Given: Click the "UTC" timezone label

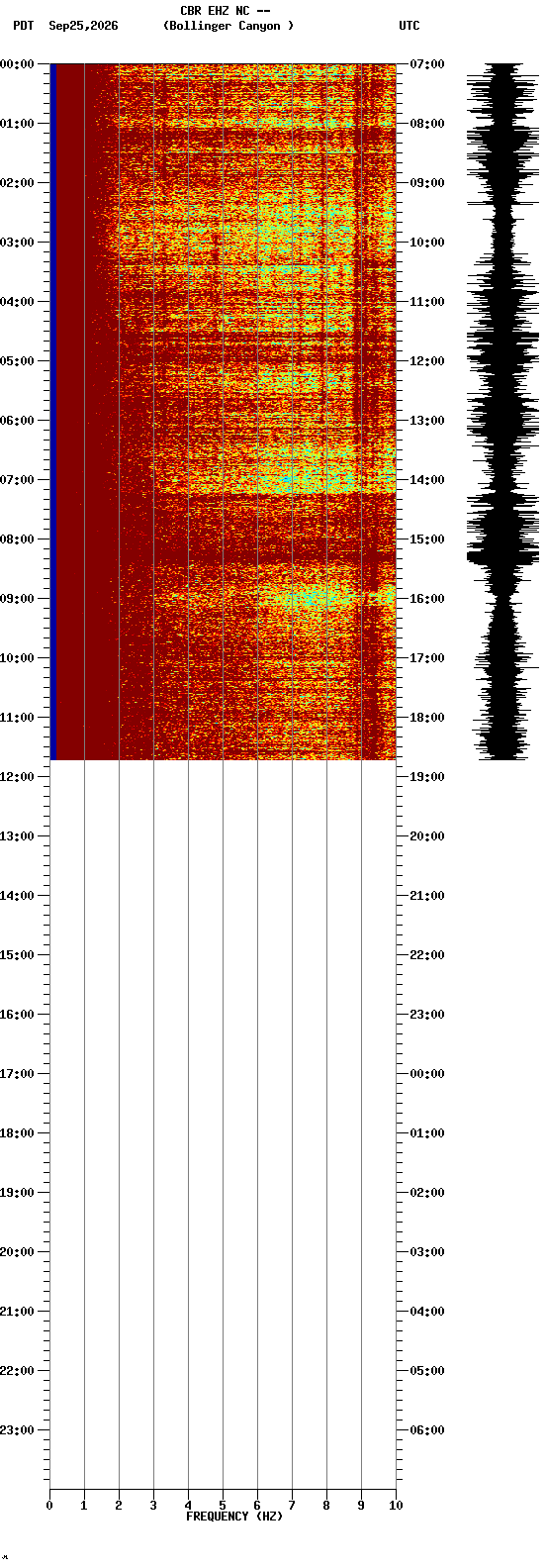Looking at the screenshot, I should tap(409, 26).
